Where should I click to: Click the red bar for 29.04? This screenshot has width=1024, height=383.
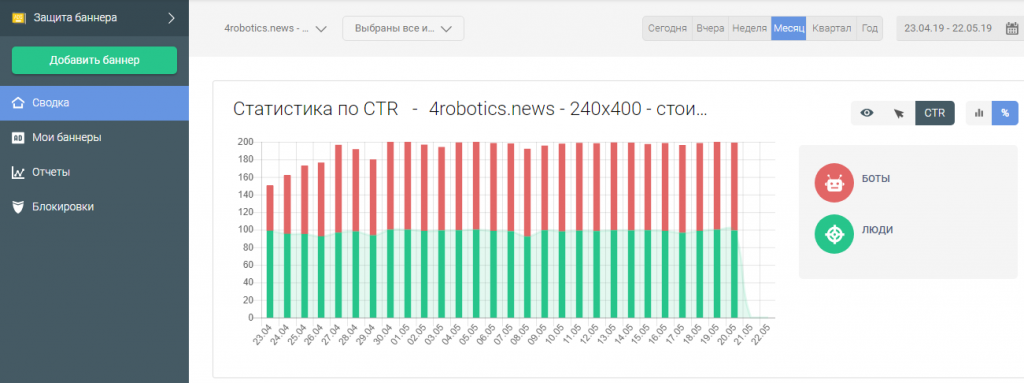tap(373, 197)
